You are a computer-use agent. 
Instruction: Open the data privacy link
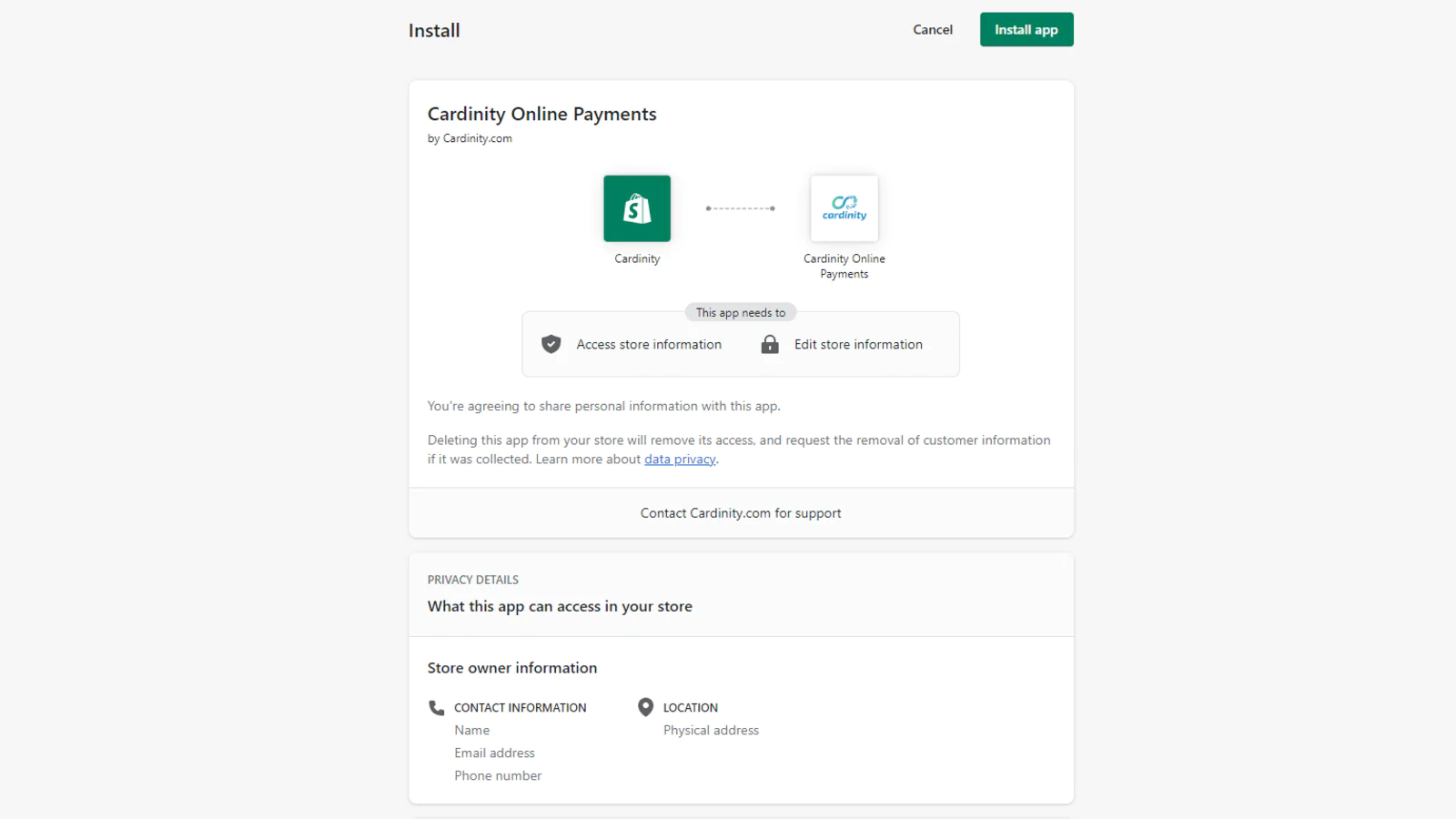pos(680,460)
